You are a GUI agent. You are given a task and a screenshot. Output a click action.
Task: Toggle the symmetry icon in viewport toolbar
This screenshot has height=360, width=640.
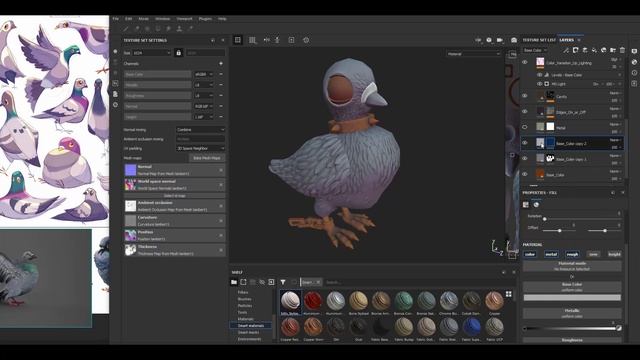click(x=267, y=40)
